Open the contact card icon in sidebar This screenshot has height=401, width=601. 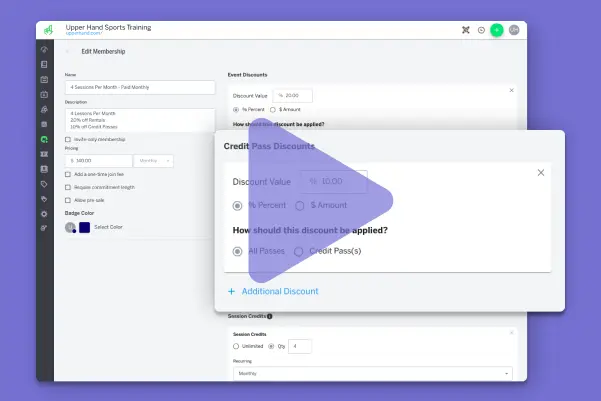[44, 169]
